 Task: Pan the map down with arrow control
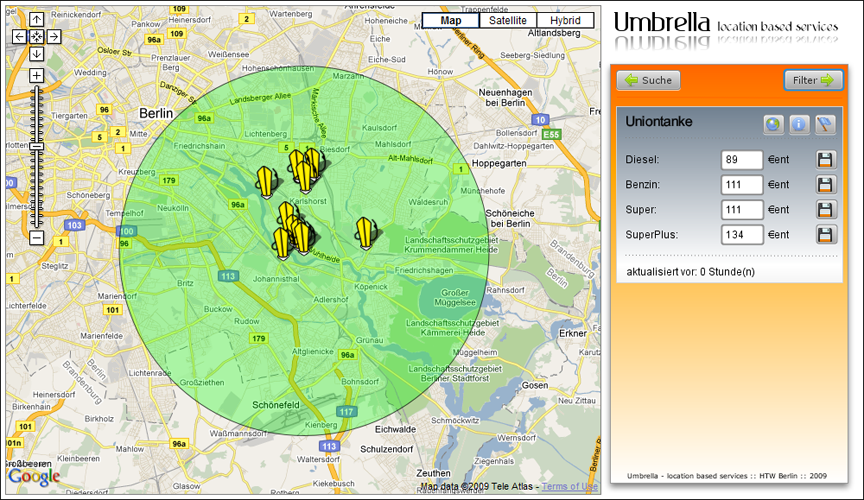pyautogui.click(x=36, y=53)
